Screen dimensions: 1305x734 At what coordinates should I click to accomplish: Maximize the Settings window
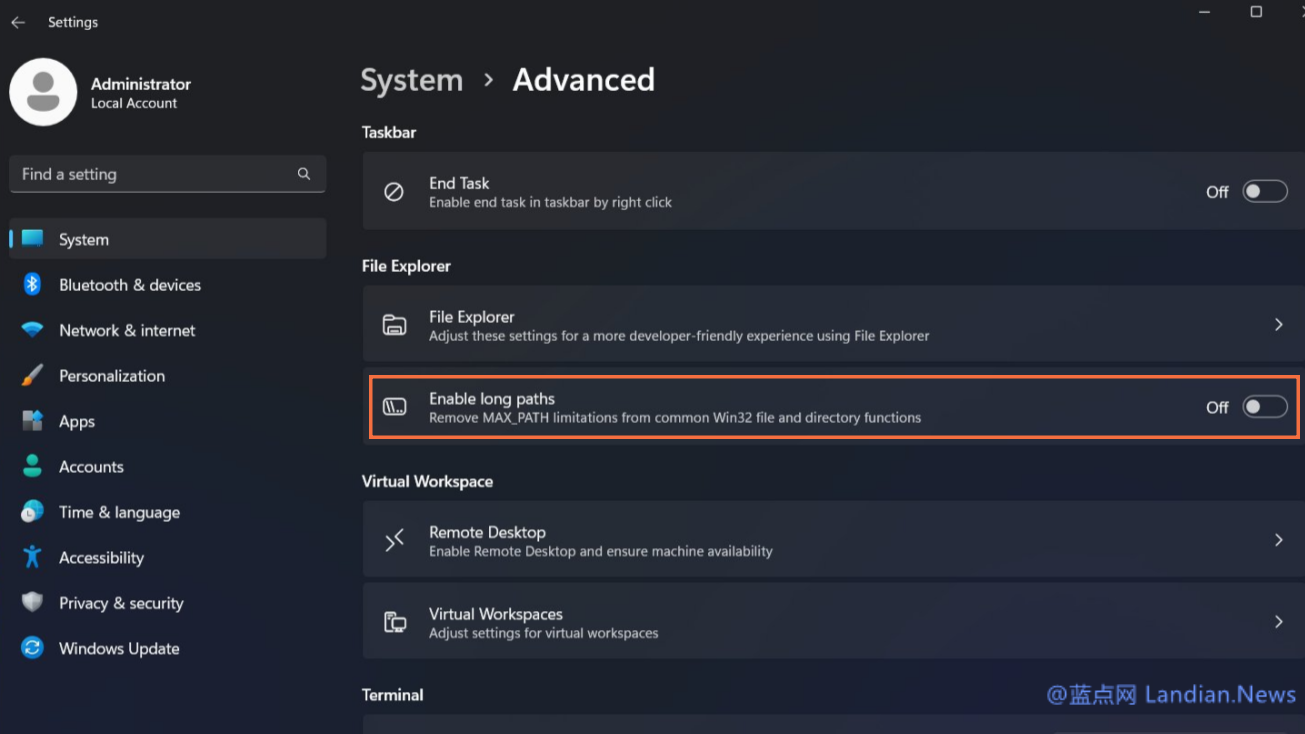pyautogui.click(x=1256, y=12)
